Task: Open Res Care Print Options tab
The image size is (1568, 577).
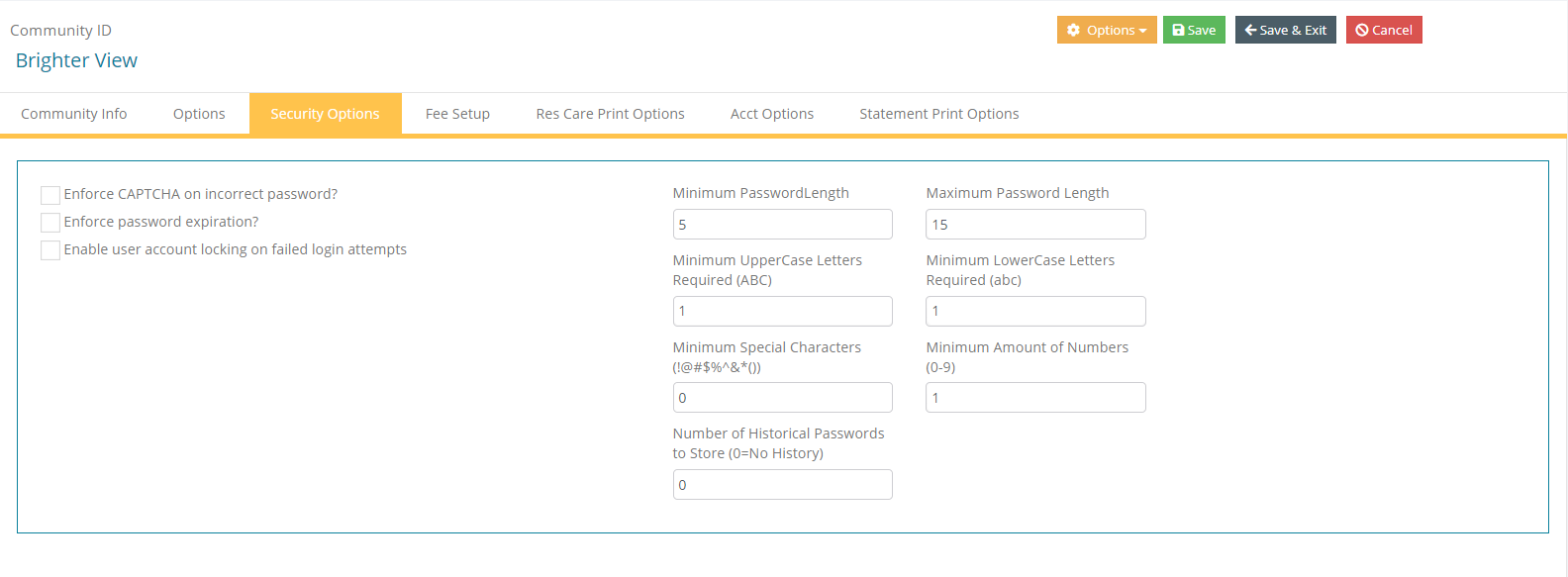Action: point(610,114)
